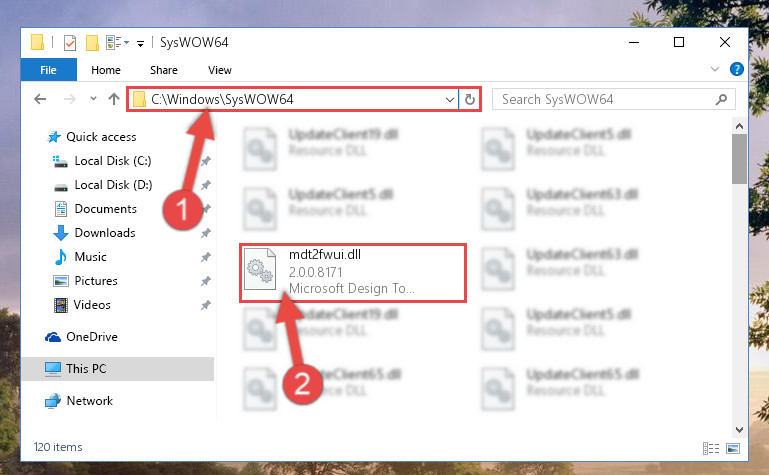
Task: Open the Share ribbon tab
Action: pyautogui.click(x=164, y=70)
